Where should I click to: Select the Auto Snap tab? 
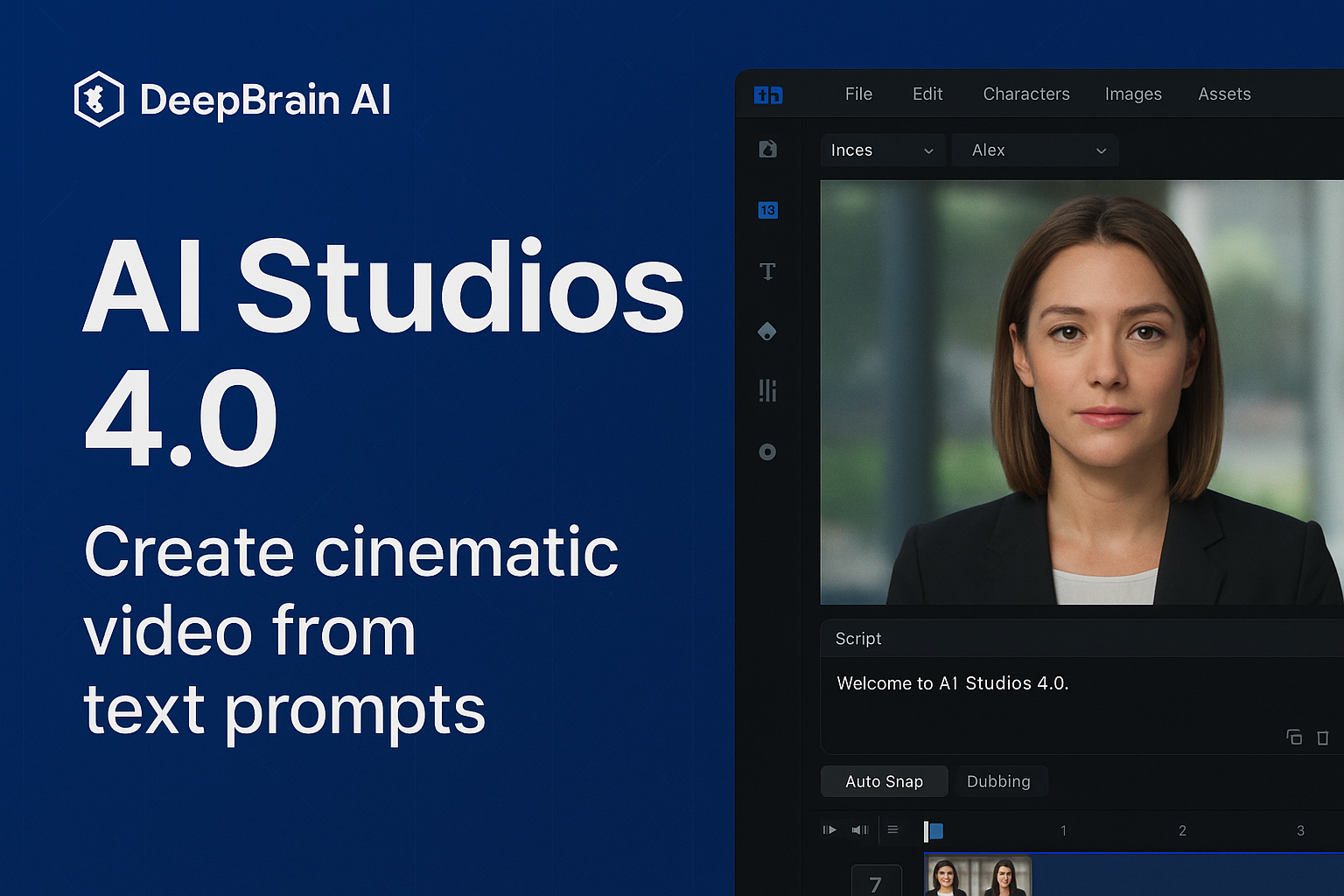(884, 781)
